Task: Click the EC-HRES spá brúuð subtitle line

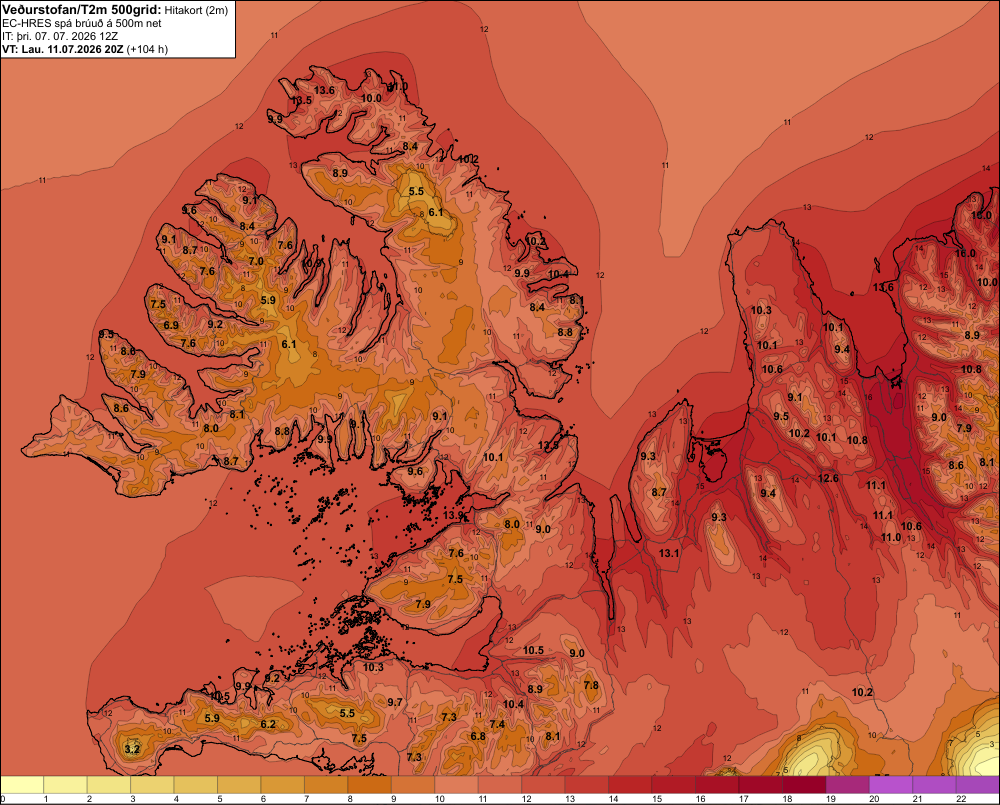Action: tap(82, 24)
